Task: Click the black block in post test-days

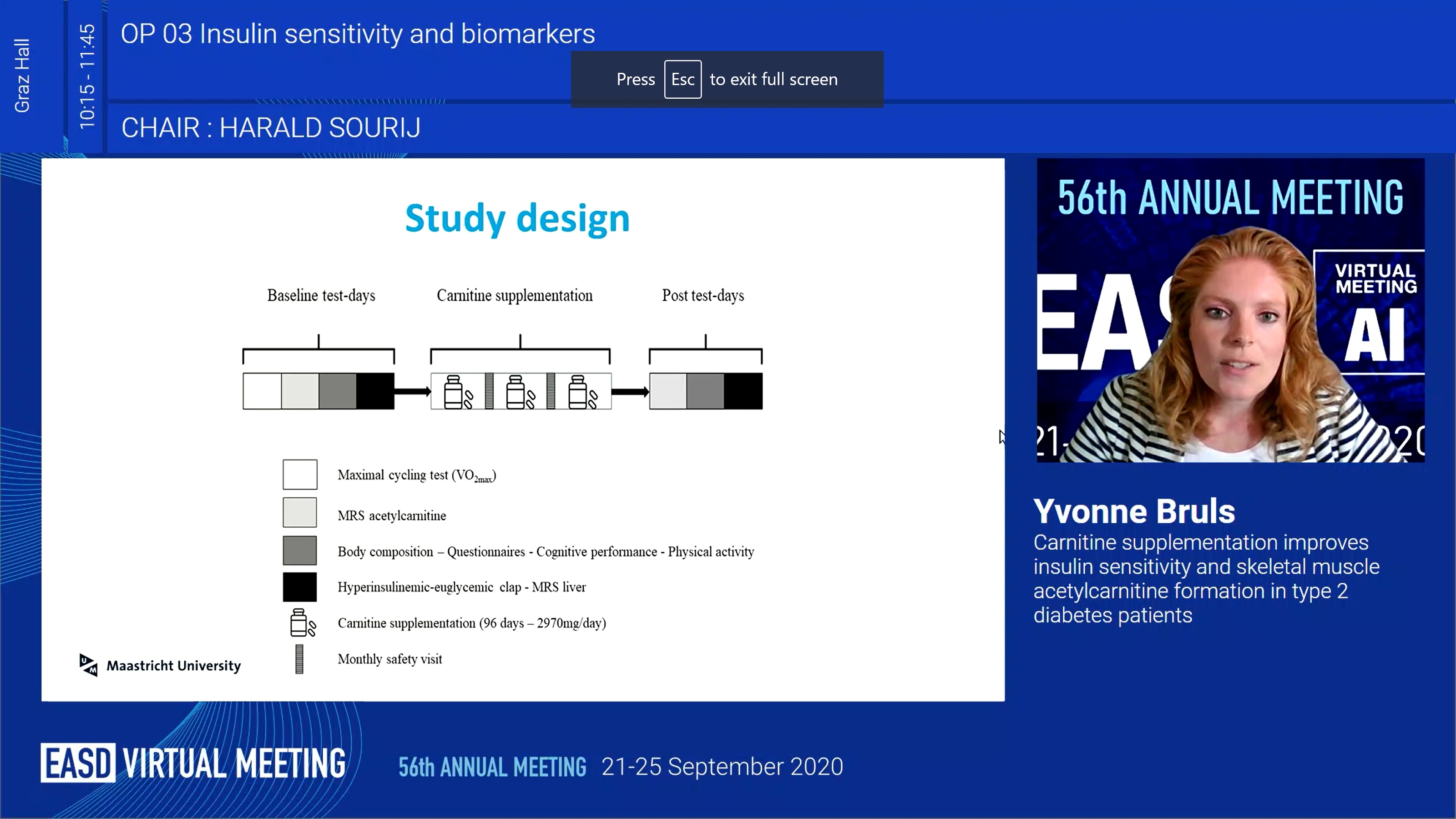Action: (743, 391)
